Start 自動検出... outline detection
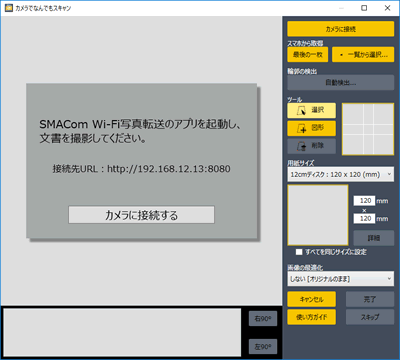 tap(340, 82)
